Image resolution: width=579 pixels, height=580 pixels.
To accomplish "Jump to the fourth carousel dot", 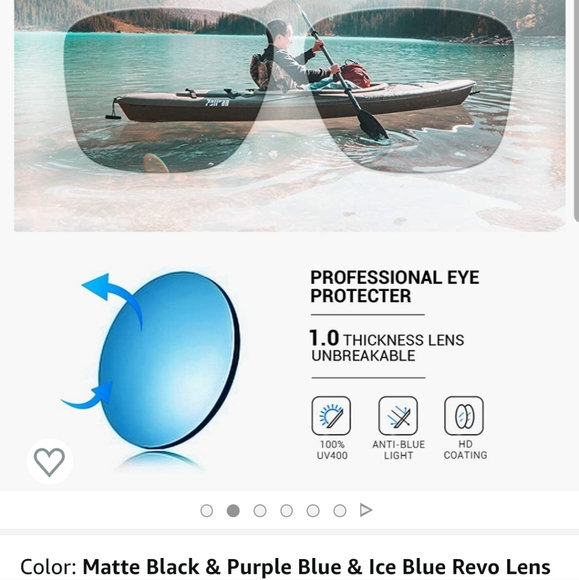I will [286, 511].
